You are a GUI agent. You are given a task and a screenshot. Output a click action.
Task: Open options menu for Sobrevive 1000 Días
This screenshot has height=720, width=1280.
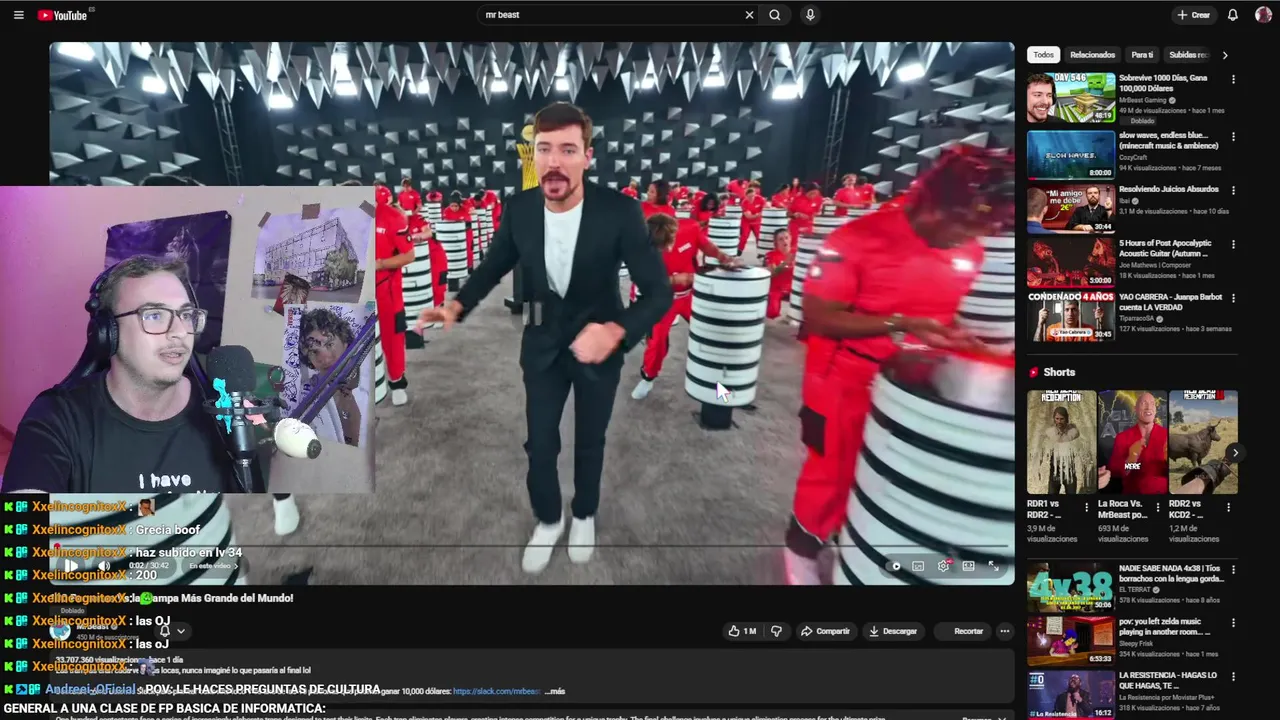click(x=1233, y=79)
